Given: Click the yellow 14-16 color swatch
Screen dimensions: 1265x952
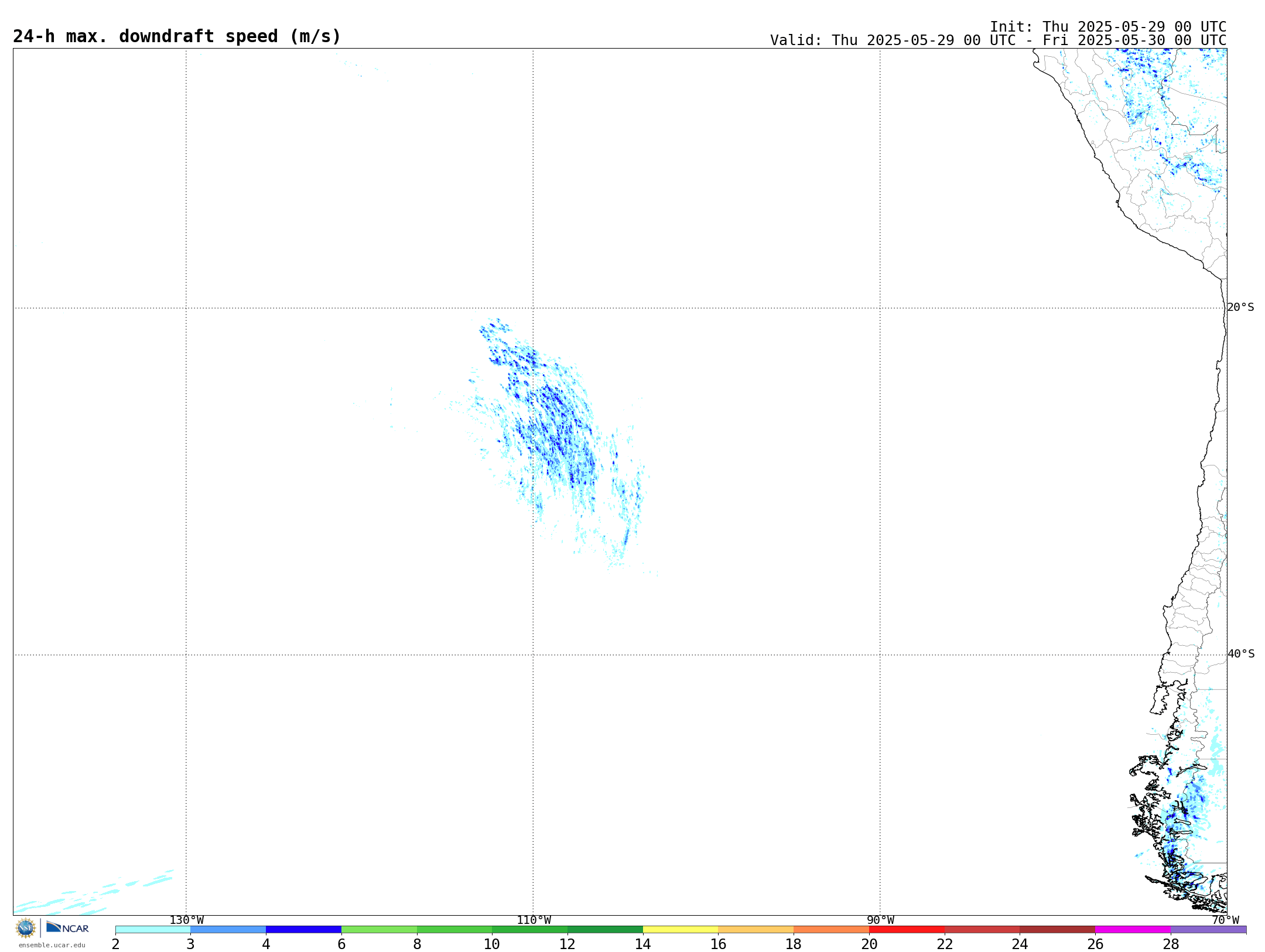Looking at the screenshot, I should coord(681,929).
